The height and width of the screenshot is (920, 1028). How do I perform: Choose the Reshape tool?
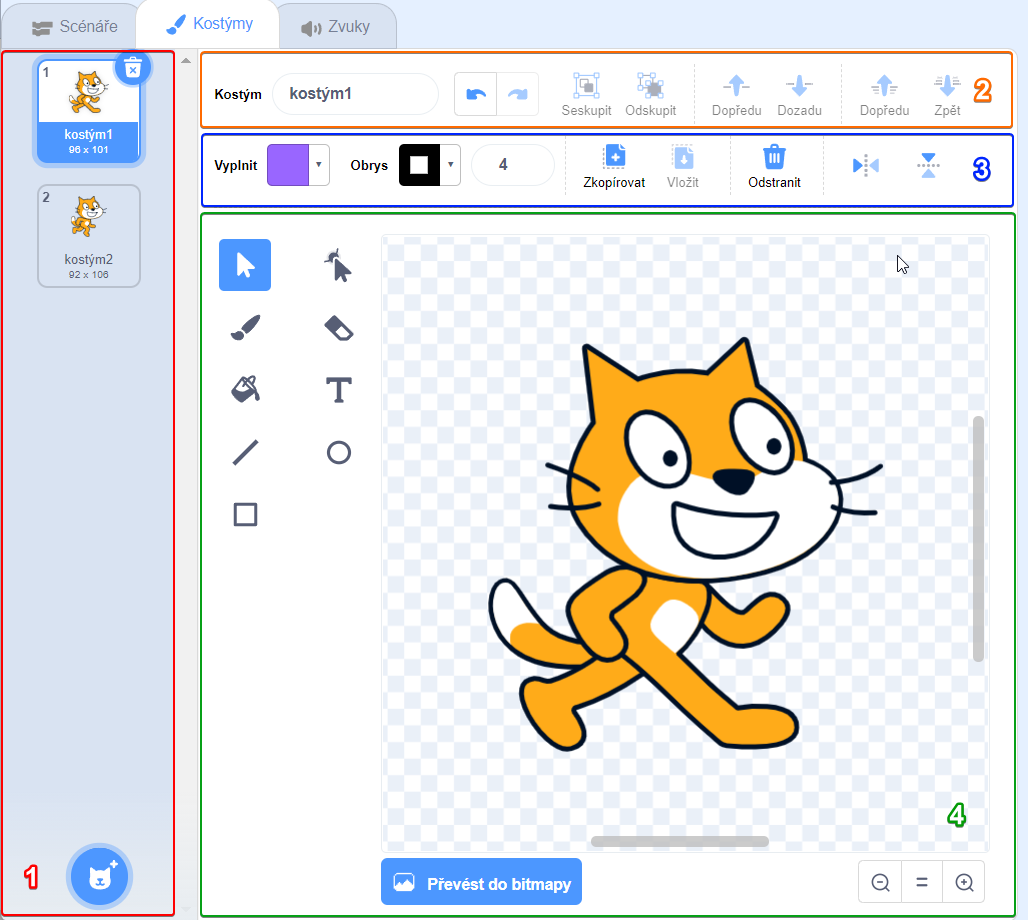pyautogui.click(x=339, y=266)
